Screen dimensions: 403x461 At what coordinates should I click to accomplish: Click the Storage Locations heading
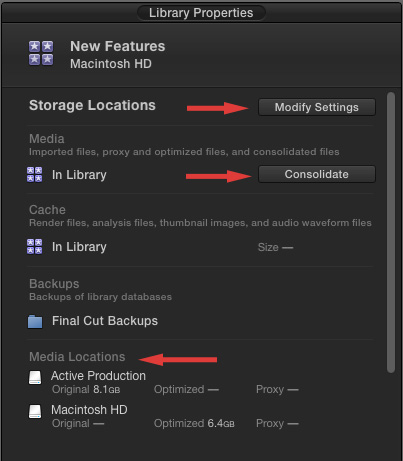pyautogui.click(x=92, y=105)
